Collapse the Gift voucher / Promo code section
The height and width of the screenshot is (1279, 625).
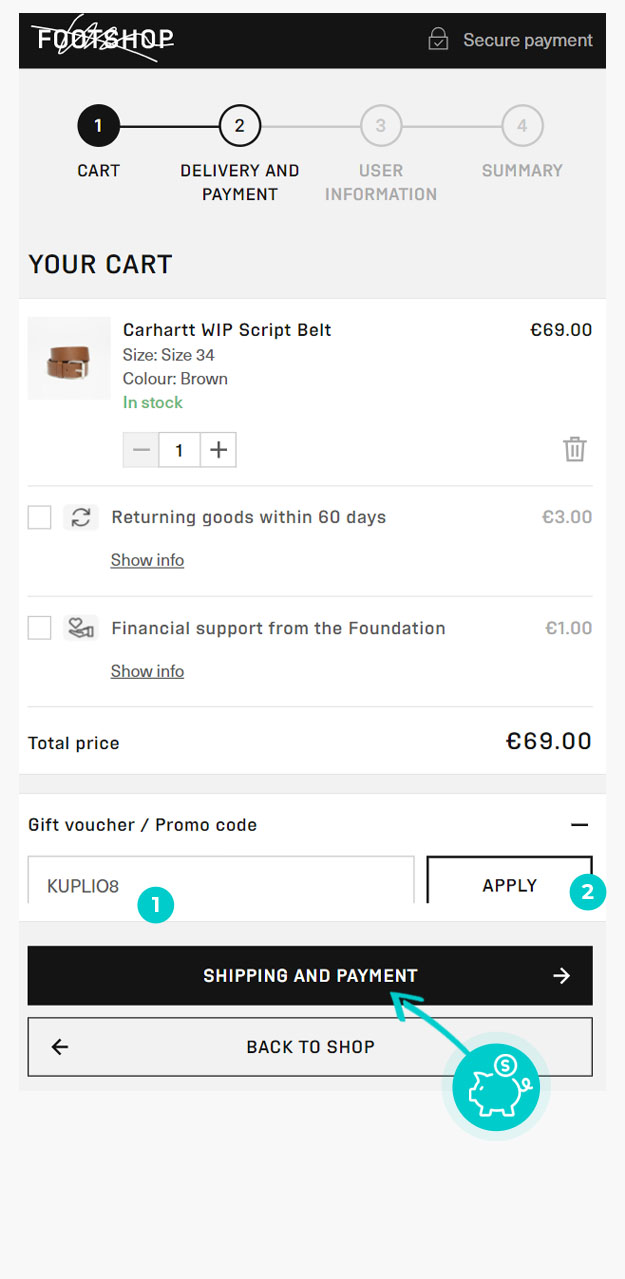click(x=579, y=825)
